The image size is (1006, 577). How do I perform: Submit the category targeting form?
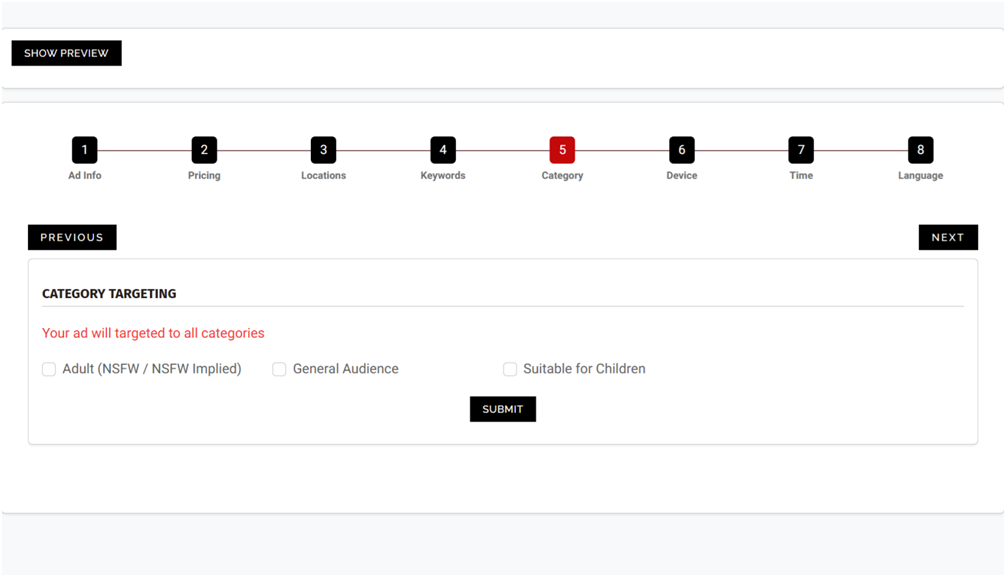502,409
